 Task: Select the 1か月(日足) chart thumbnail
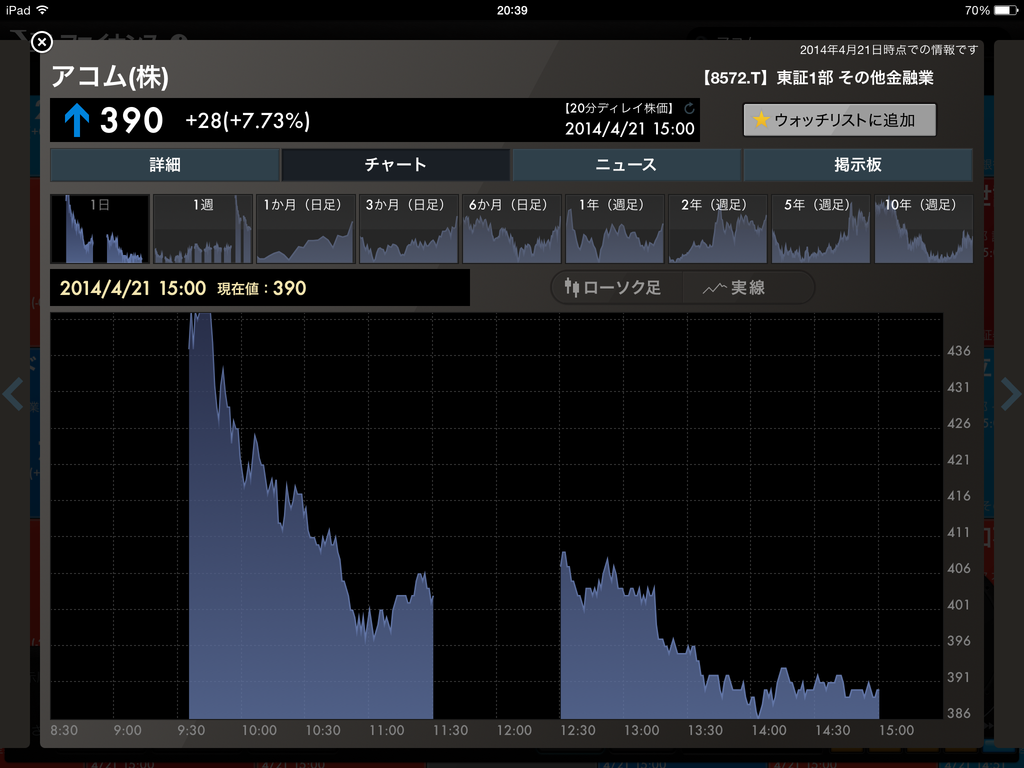306,229
